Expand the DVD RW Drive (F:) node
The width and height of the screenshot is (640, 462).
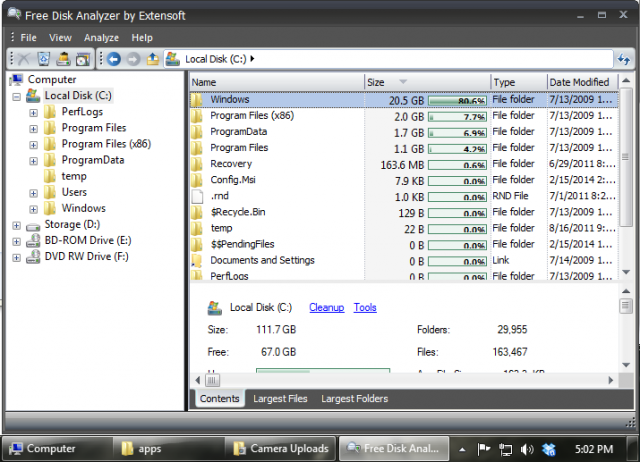pyautogui.click(x=16, y=258)
